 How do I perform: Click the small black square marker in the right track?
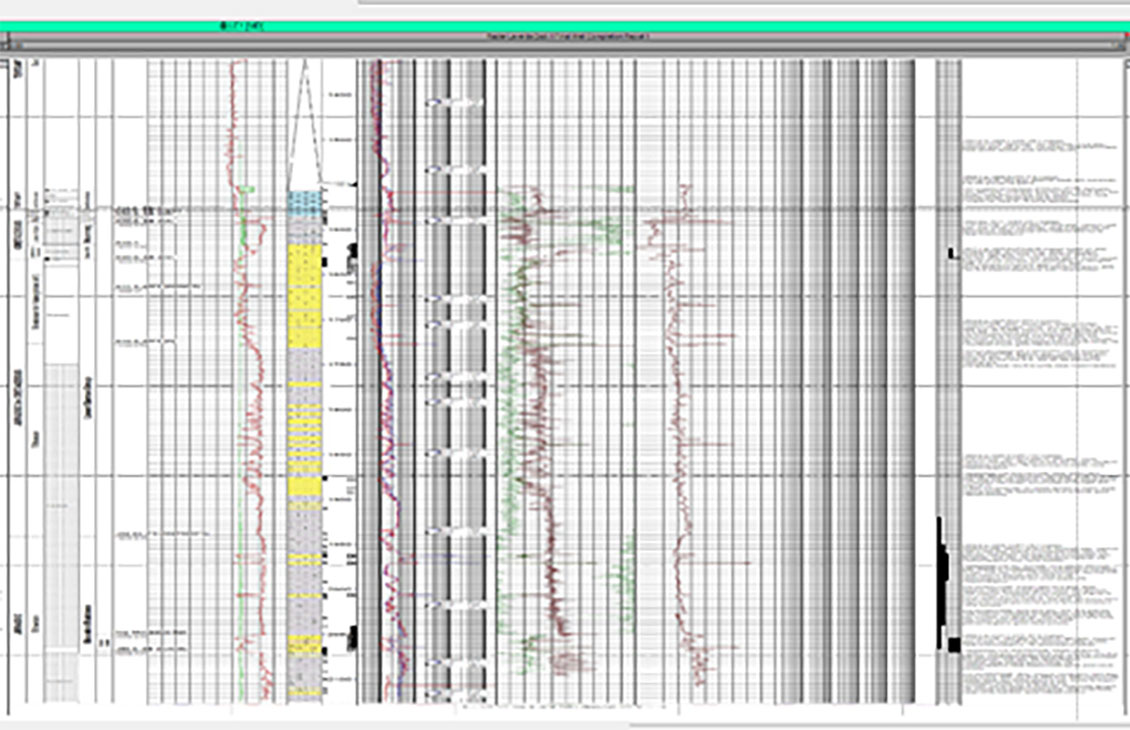point(952,255)
